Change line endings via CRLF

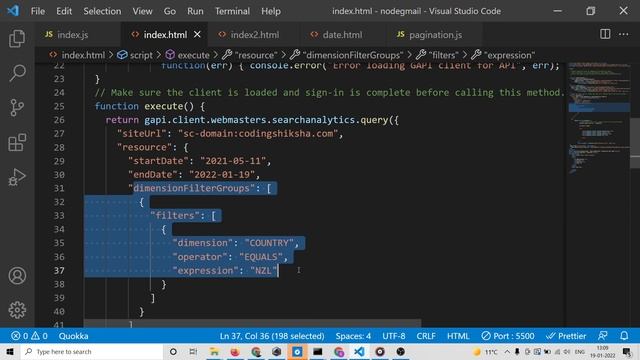426,336
